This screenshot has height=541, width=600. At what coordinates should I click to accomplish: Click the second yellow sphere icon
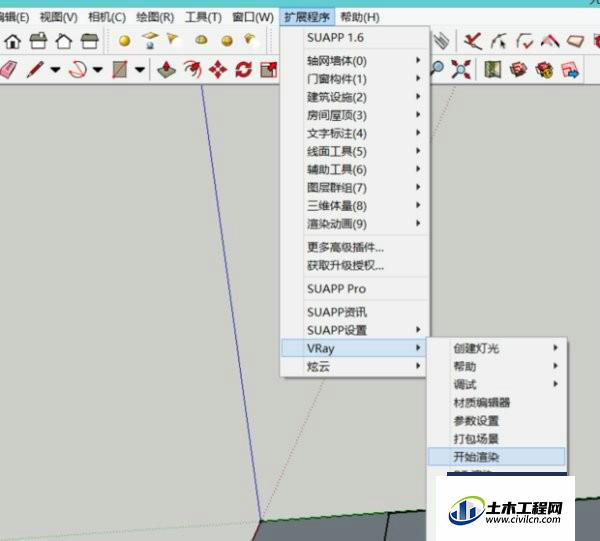(x=227, y=41)
